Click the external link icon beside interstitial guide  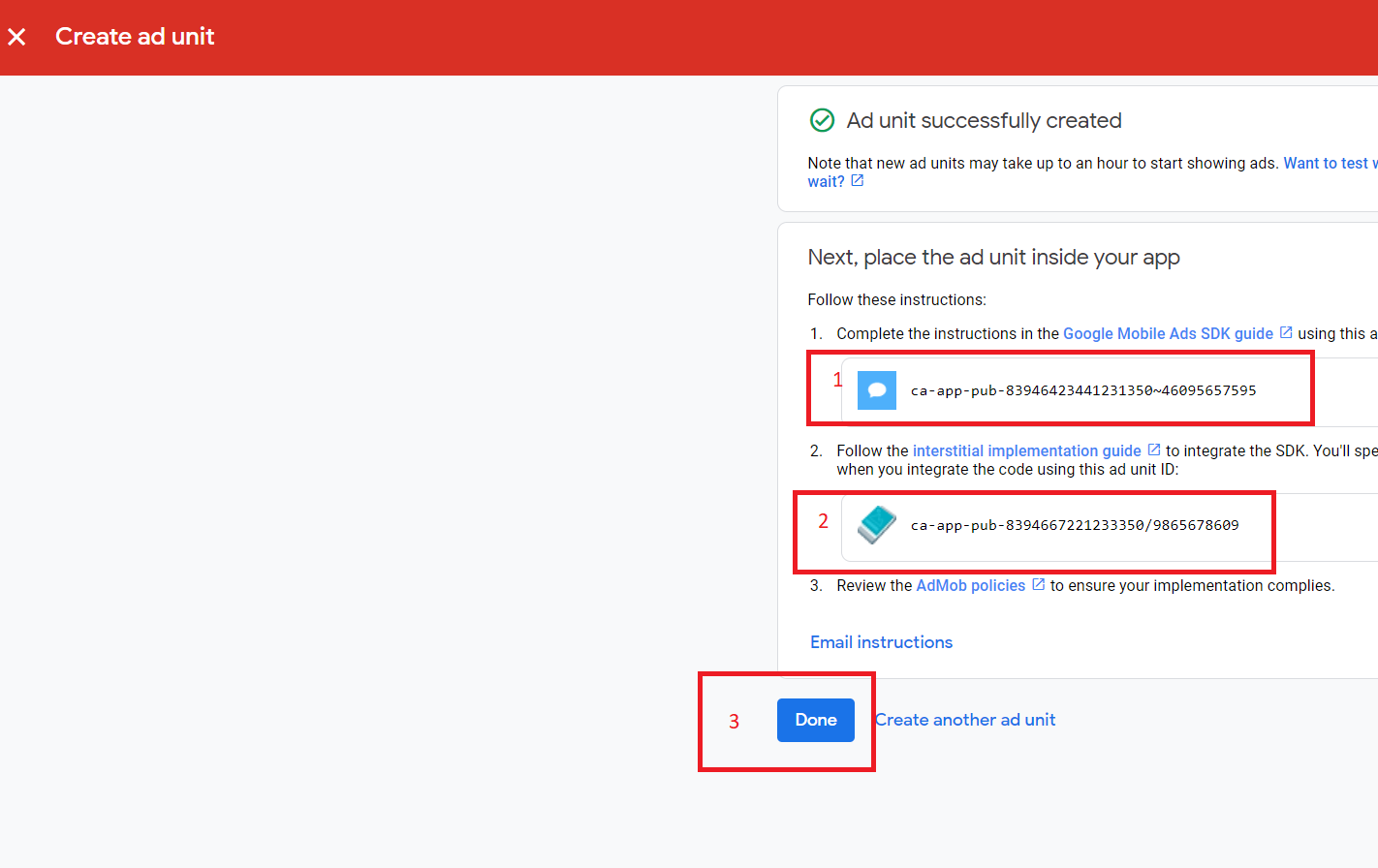point(1153,449)
